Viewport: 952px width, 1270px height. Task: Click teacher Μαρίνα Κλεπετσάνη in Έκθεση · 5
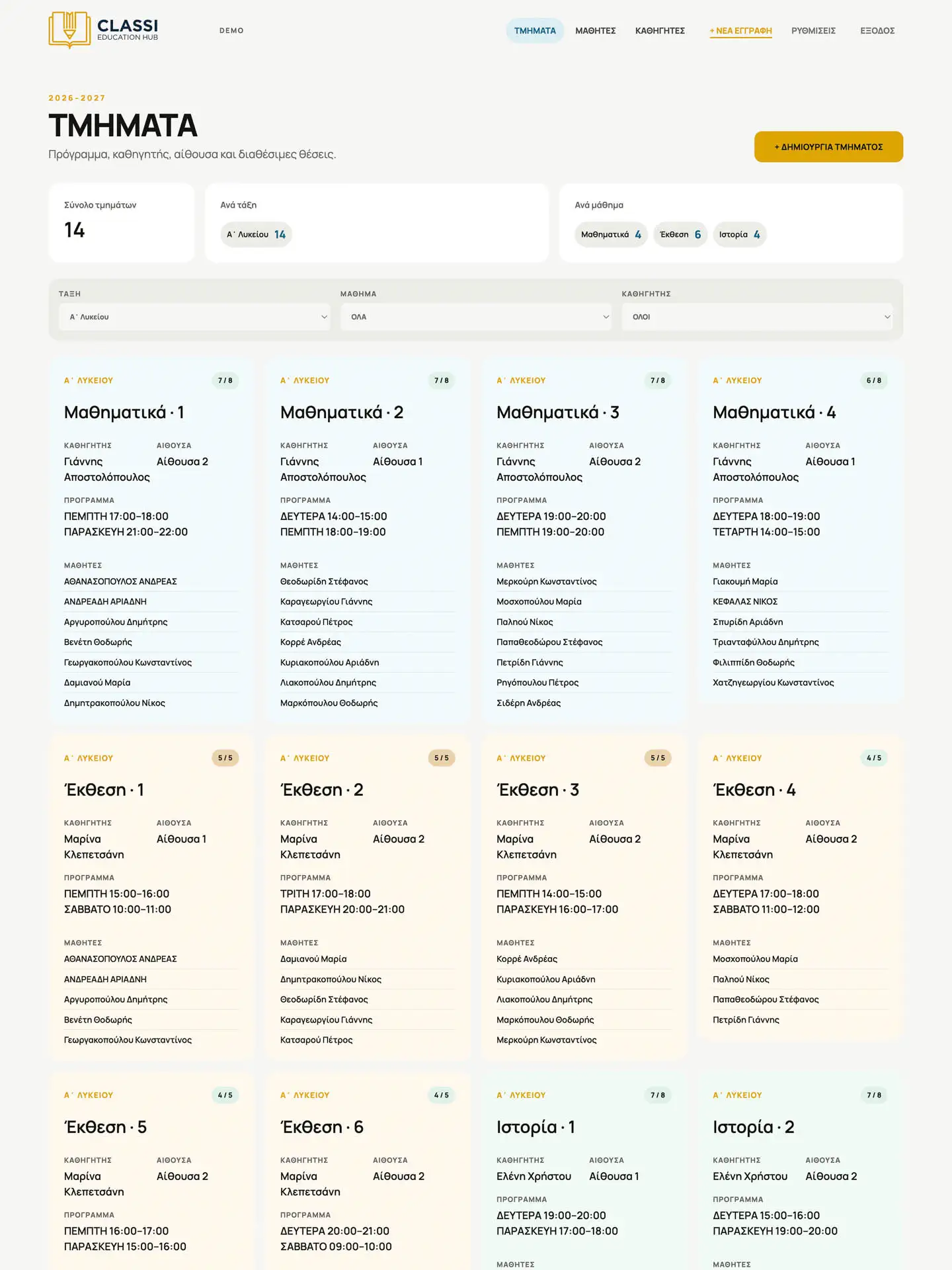(x=94, y=1184)
